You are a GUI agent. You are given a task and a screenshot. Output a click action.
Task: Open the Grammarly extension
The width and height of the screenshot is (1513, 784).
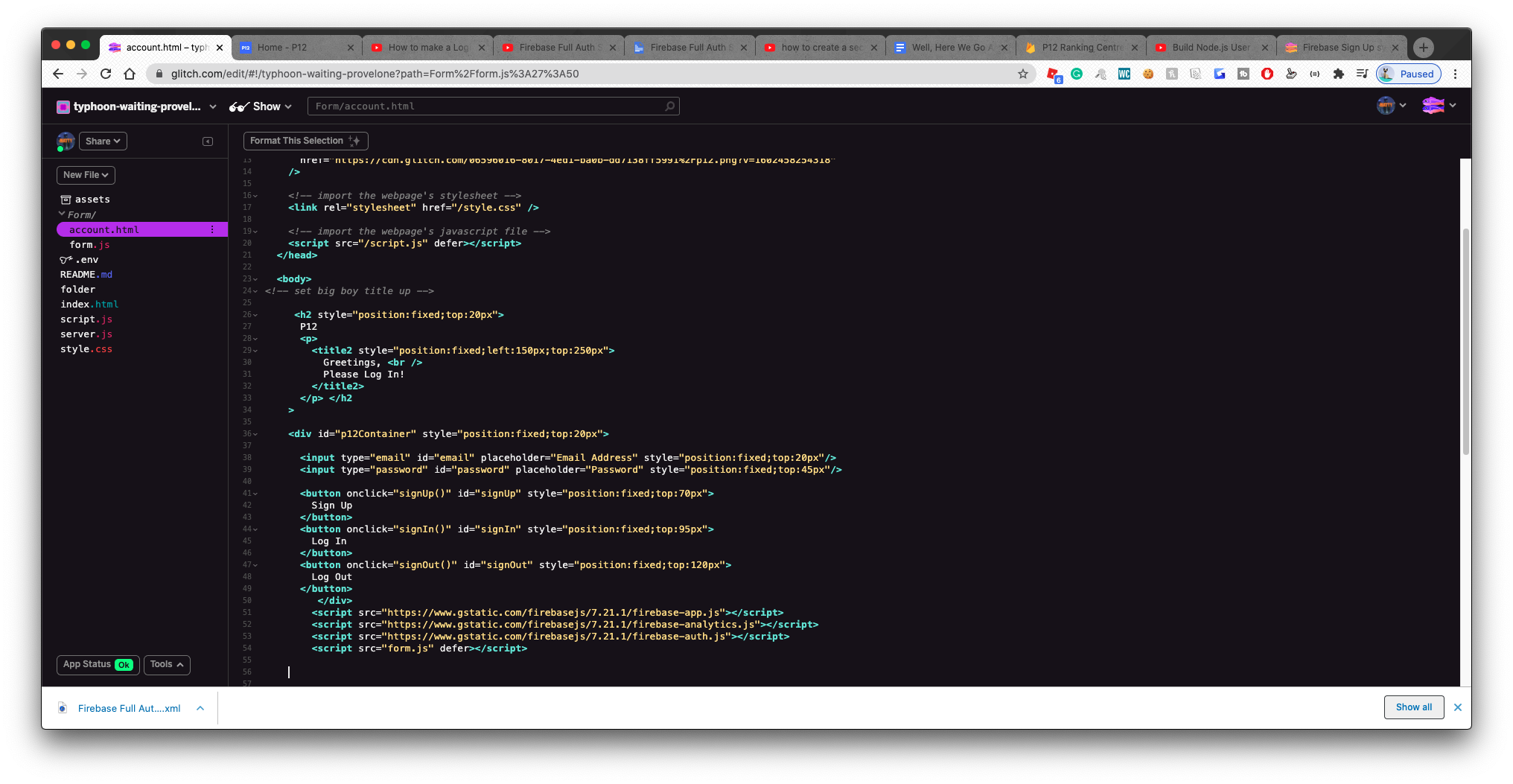[x=1077, y=74]
